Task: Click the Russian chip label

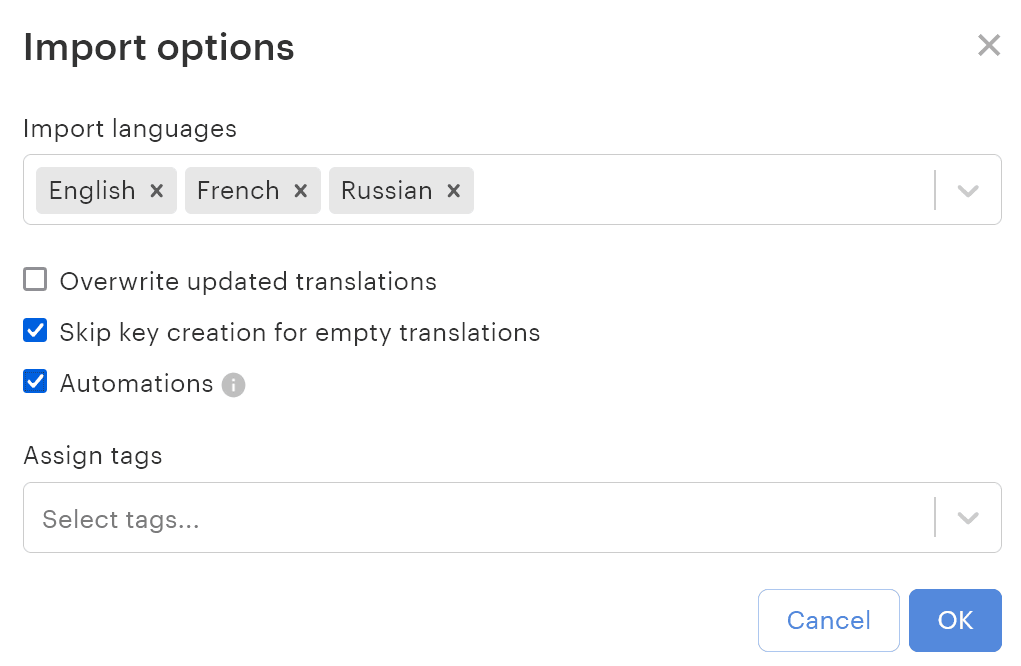Action: click(387, 191)
